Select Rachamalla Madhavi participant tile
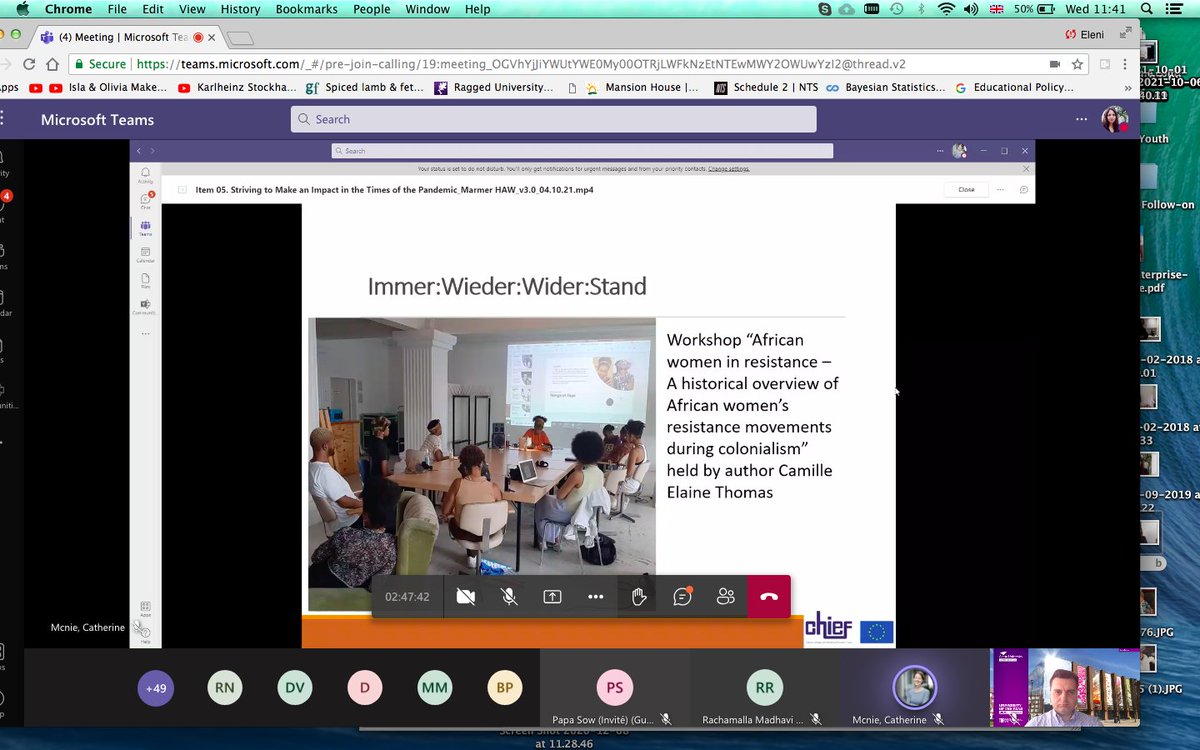1200x750 pixels. click(x=765, y=688)
